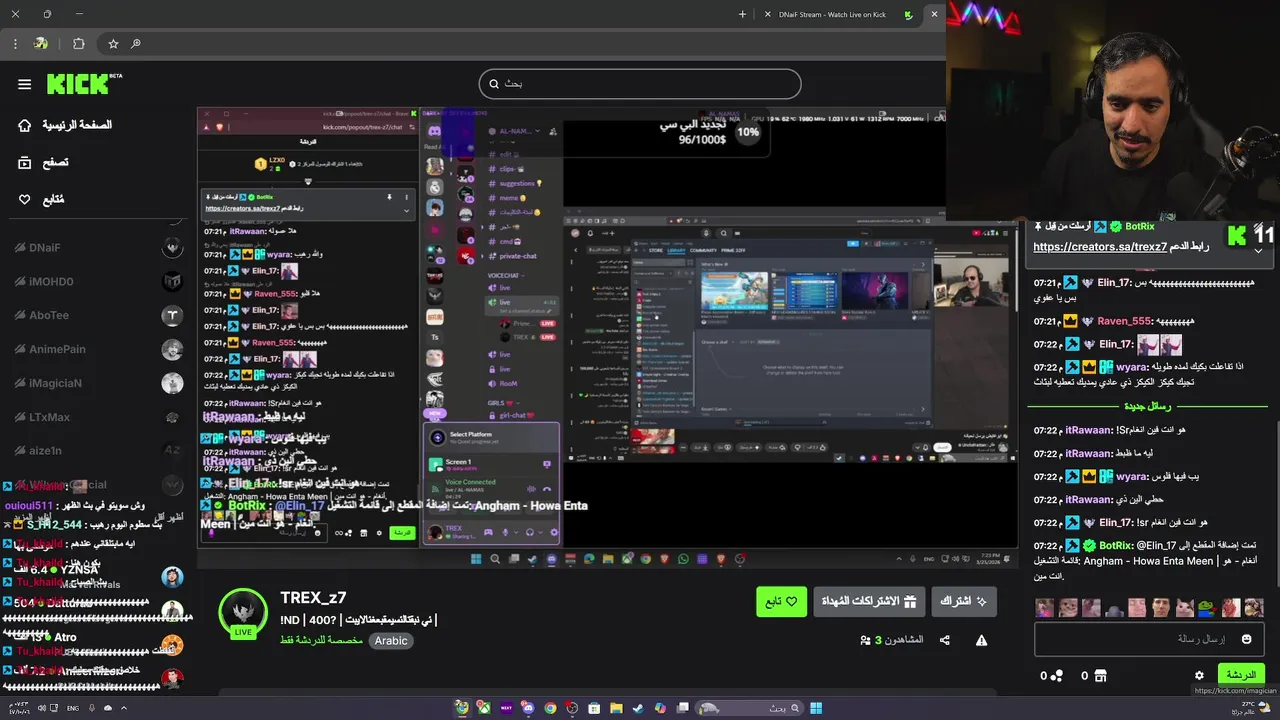This screenshot has height=720, width=1280.
Task: Open the home page sidebar link
Action: [65, 126]
